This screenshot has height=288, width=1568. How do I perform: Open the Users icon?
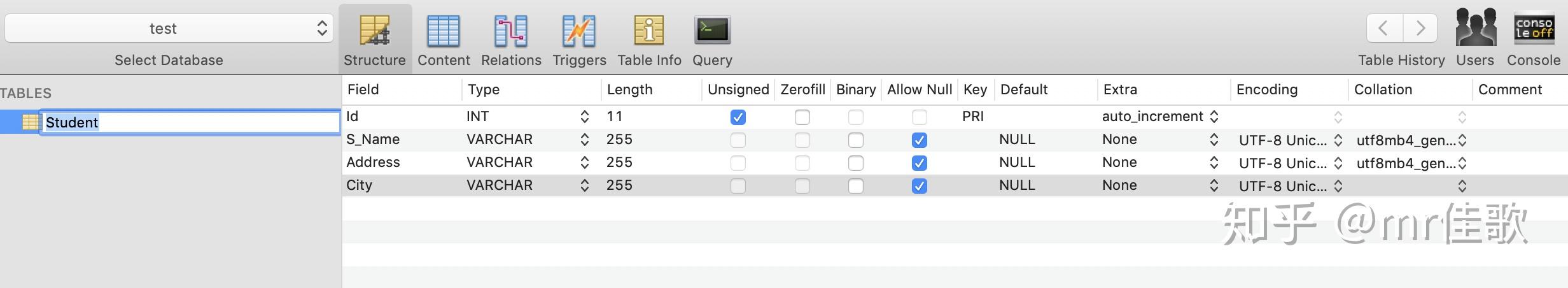point(1475,27)
